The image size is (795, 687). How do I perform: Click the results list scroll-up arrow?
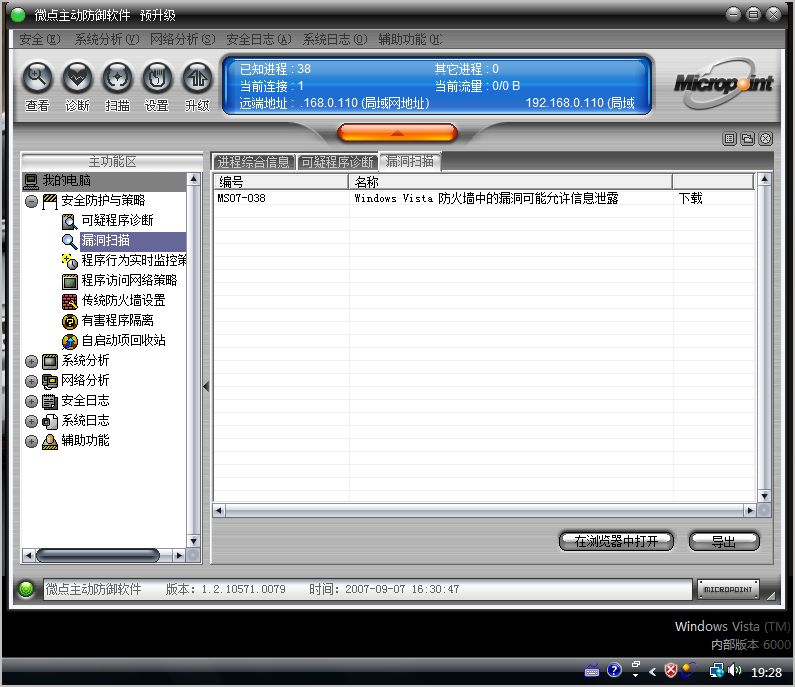(764, 179)
